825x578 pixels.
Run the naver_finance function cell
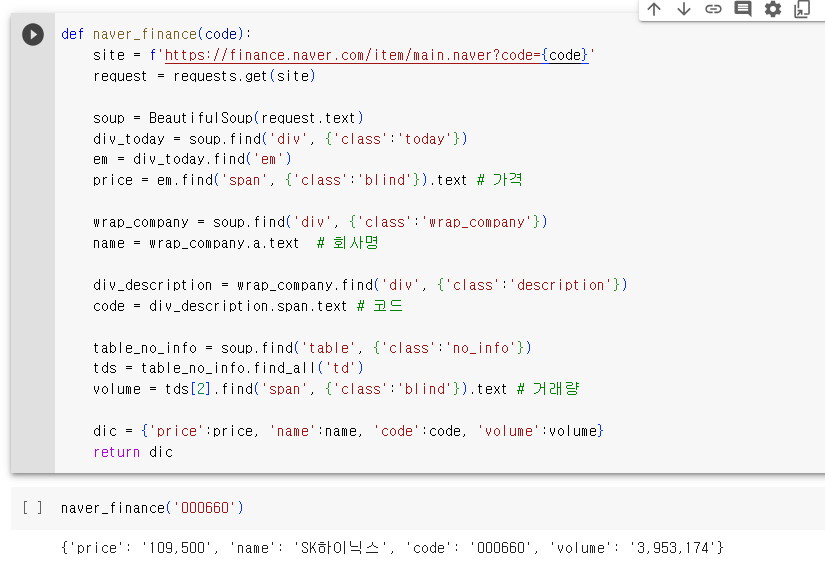tap(33, 35)
